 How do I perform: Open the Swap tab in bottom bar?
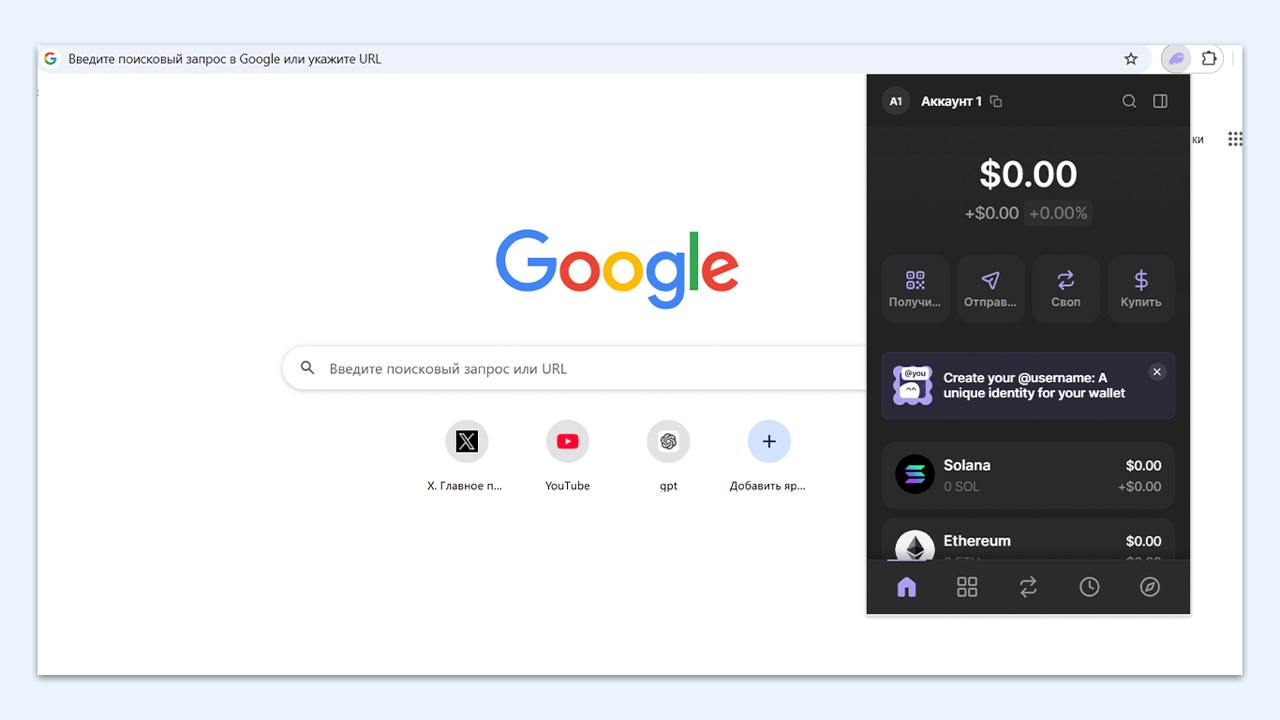point(1028,587)
